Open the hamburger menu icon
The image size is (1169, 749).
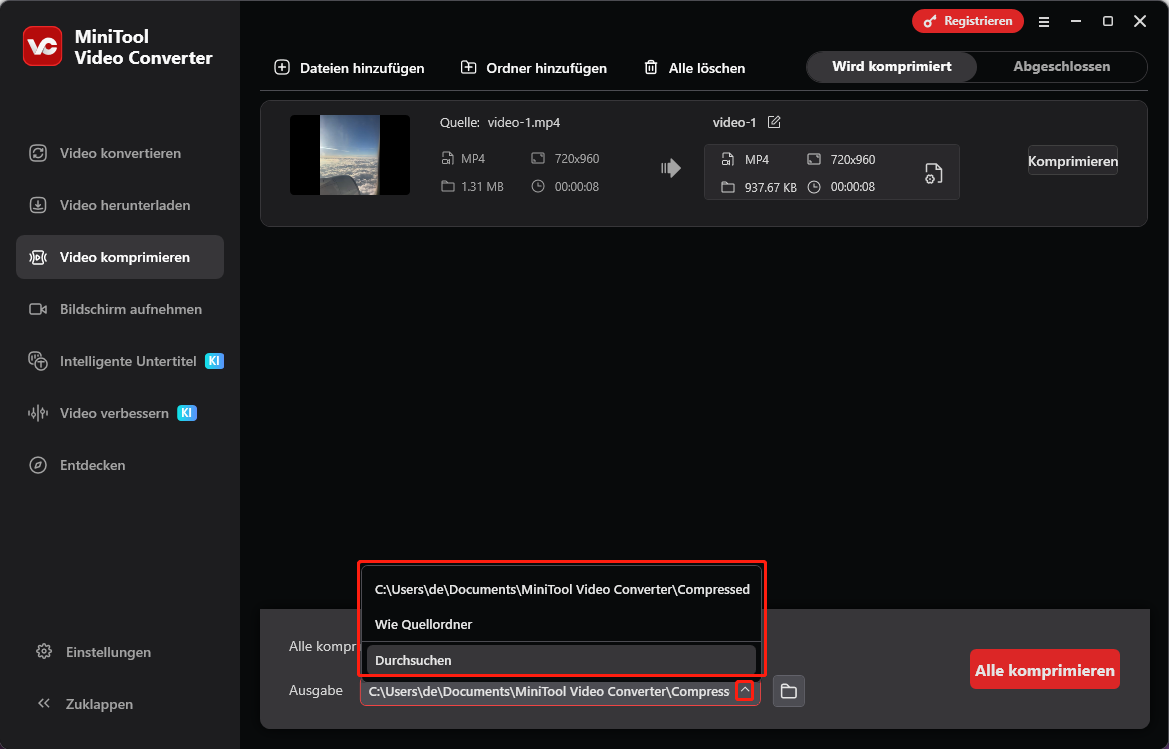pos(1044,22)
